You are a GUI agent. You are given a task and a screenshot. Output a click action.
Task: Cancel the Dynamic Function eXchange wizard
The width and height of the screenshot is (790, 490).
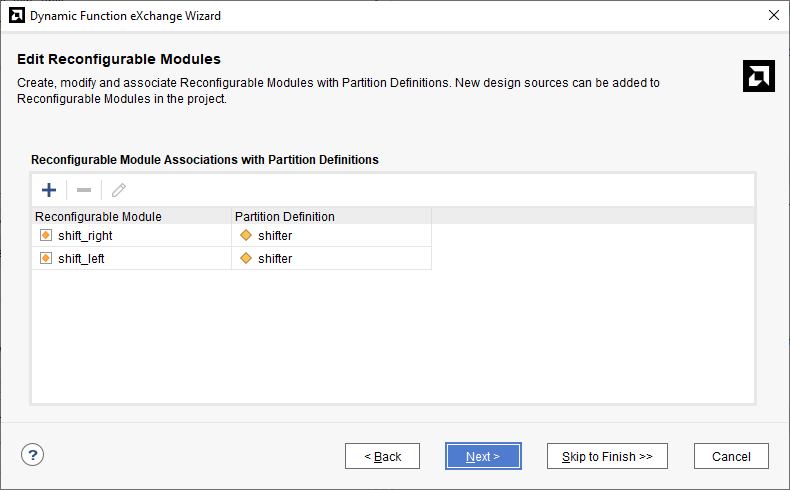pyautogui.click(x=731, y=456)
